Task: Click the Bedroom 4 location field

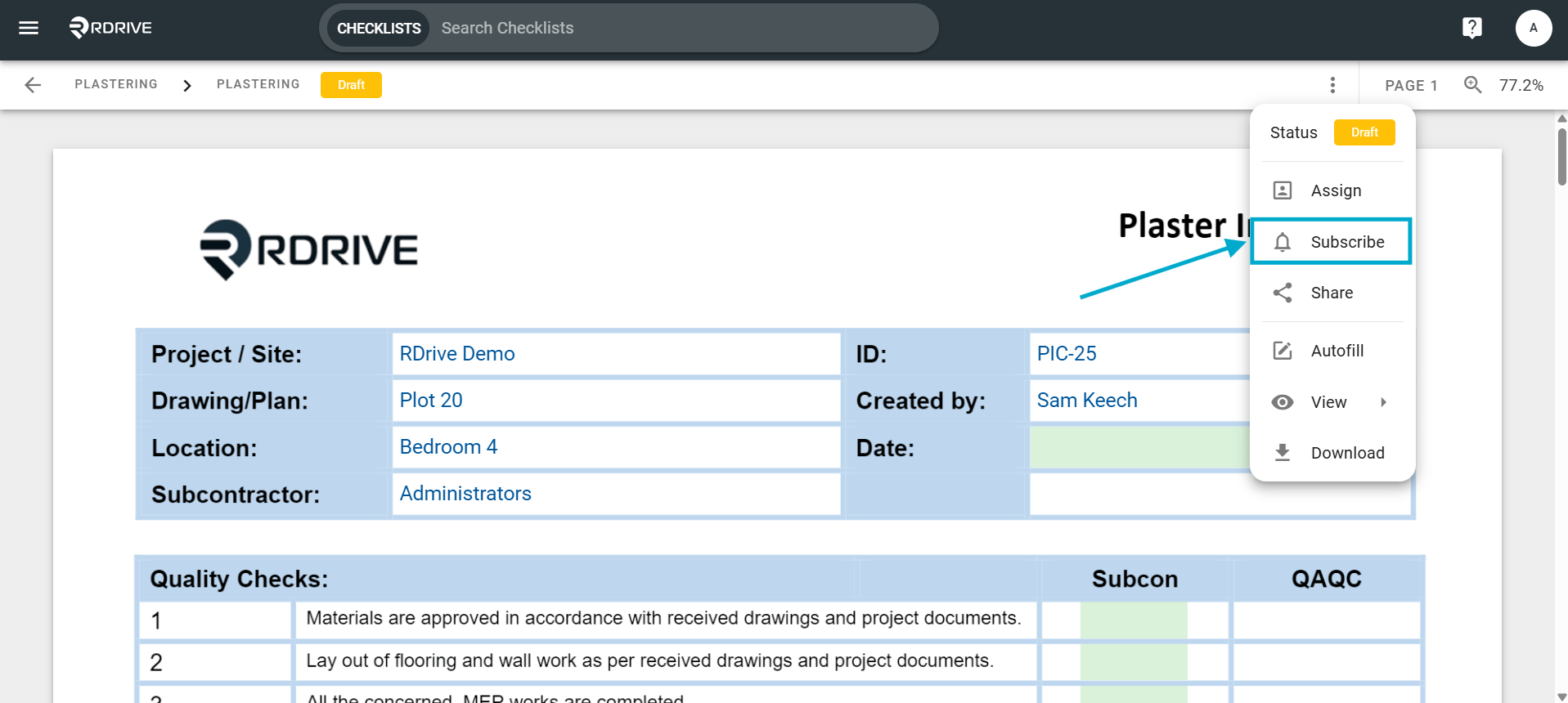Action: coord(616,447)
